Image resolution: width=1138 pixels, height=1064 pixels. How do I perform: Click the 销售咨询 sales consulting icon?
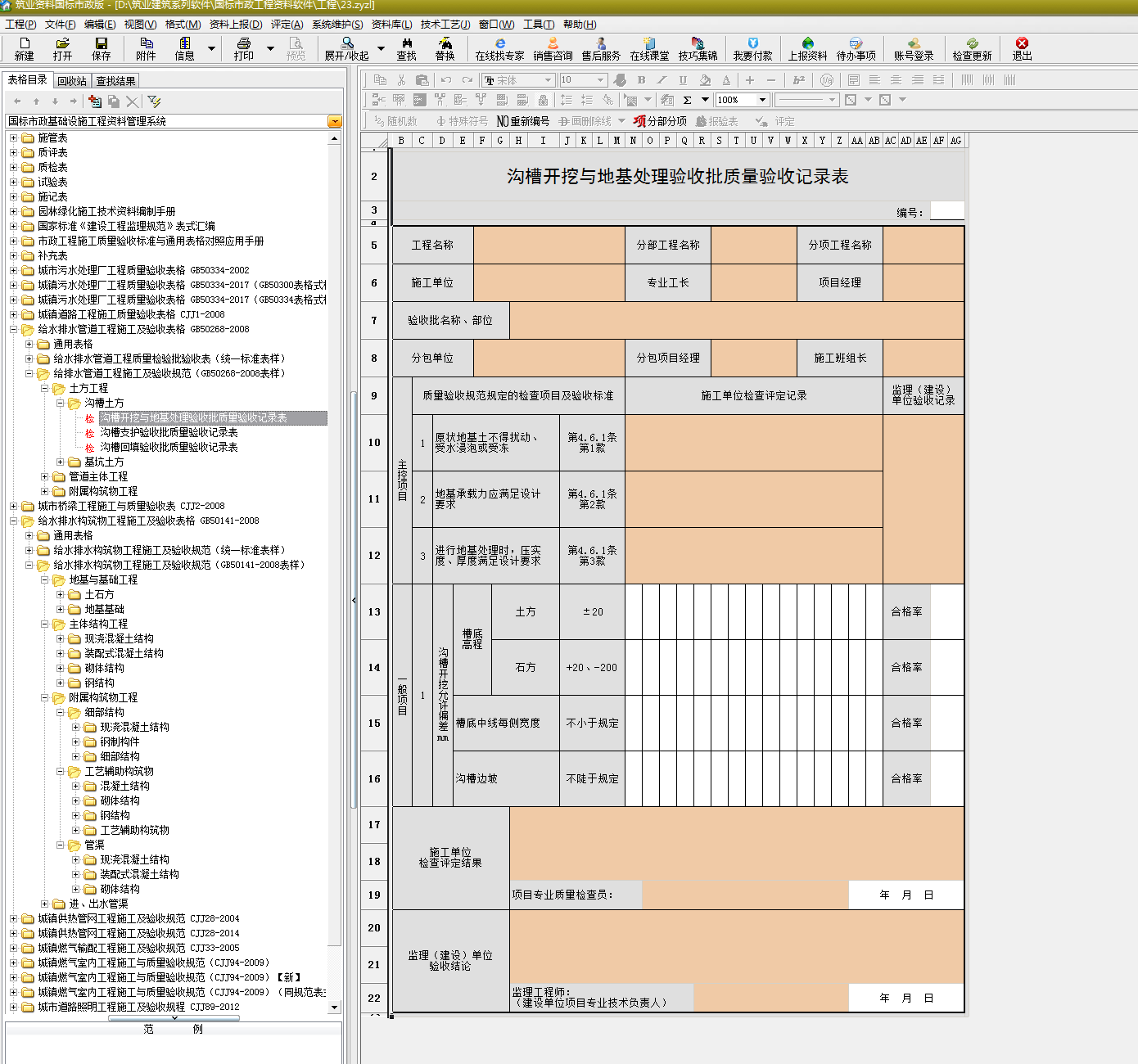(x=553, y=48)
